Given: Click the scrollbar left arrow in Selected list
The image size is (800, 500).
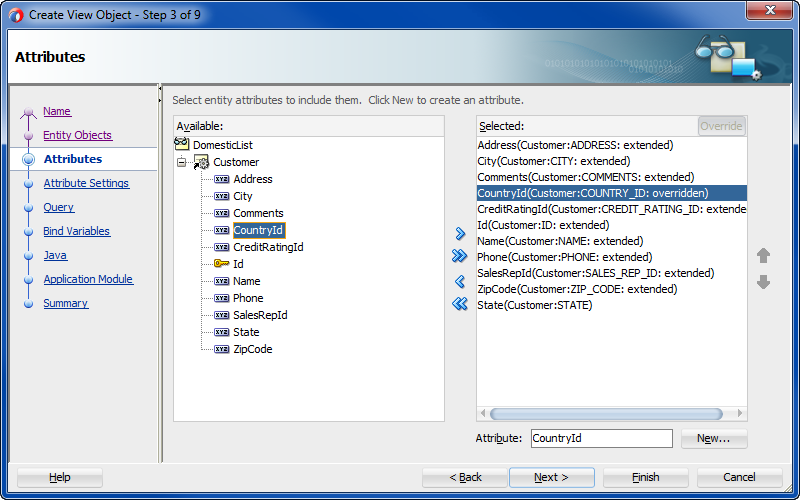Looking at the screenshot, I should click(x=483, y=414).
